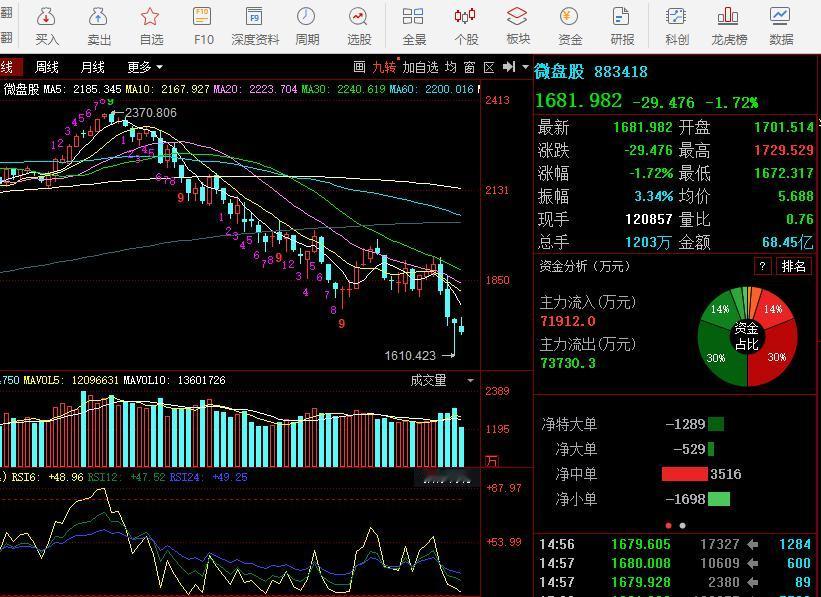
Task: Click the MA60: 2200.016 label
Action: click(431, 90)
